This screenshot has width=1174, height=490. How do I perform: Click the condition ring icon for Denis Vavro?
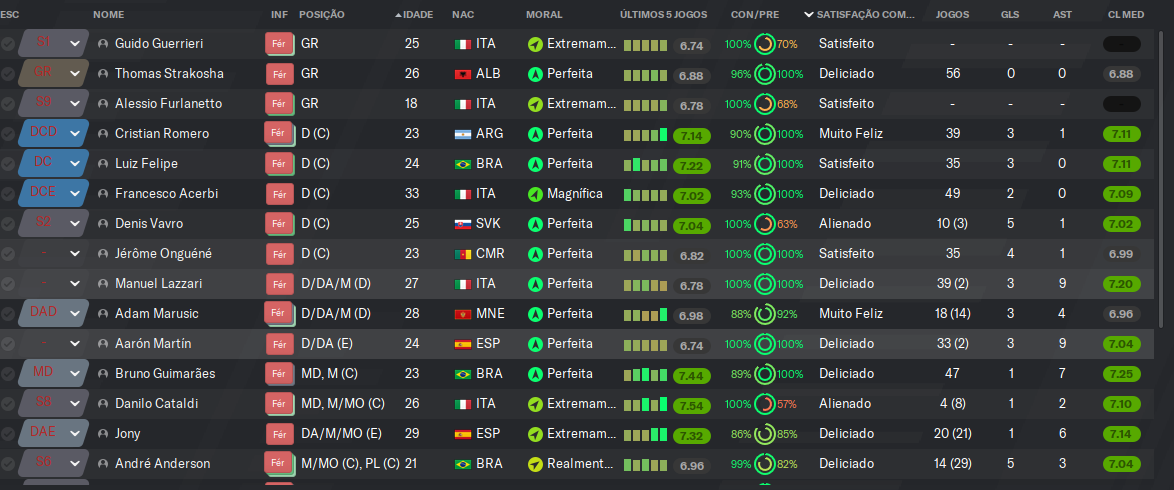(x=764, y=224)
